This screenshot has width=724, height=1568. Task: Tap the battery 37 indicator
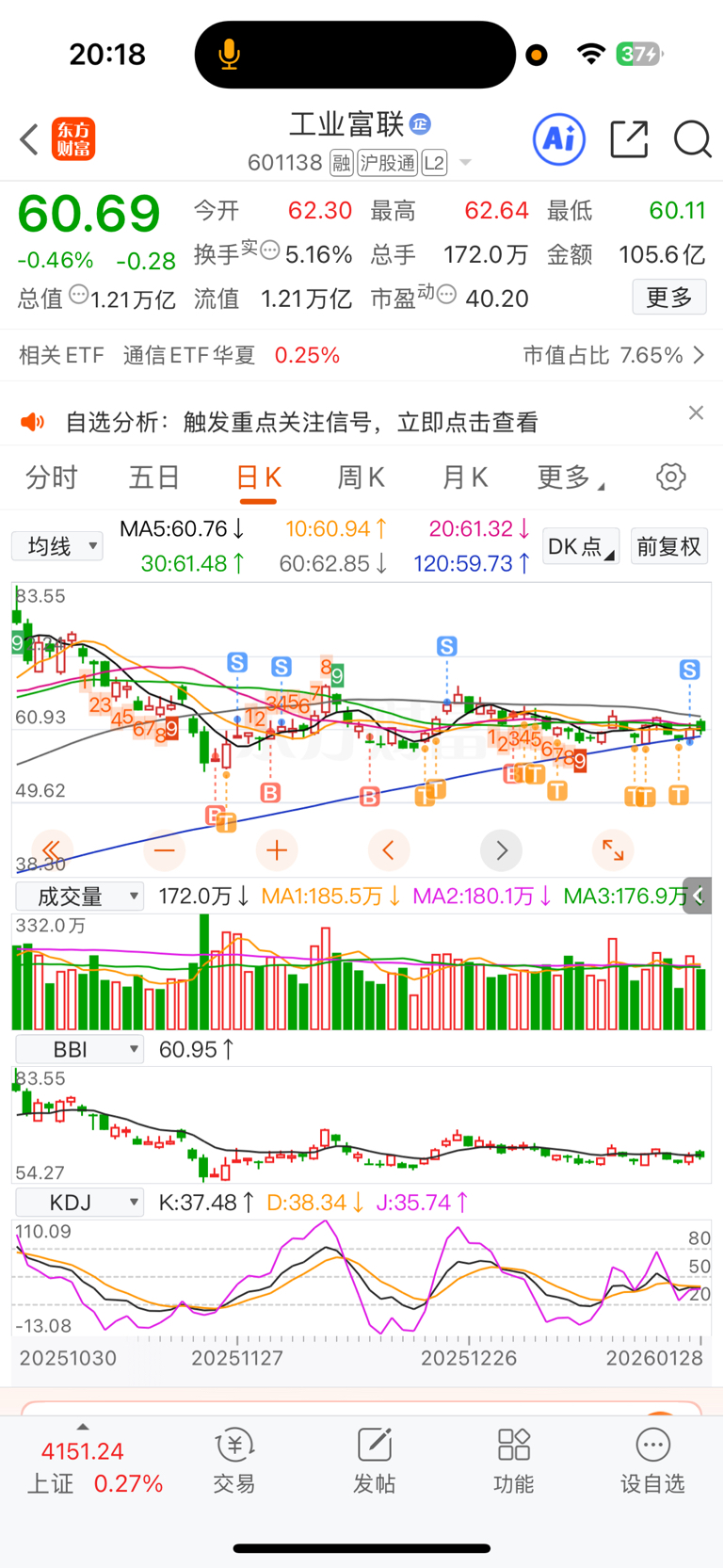pyautogui.click(x=640, y=54)
